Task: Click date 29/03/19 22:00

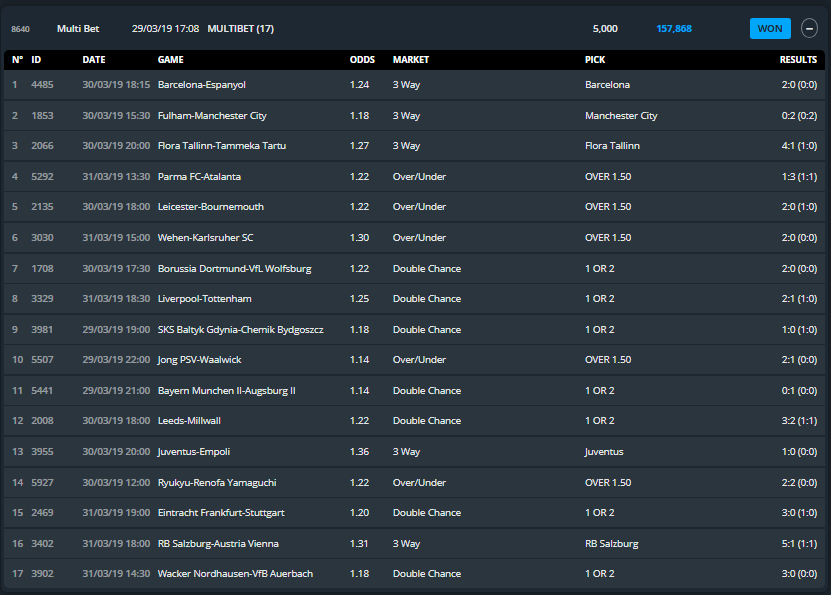Action: coord(116,360)
